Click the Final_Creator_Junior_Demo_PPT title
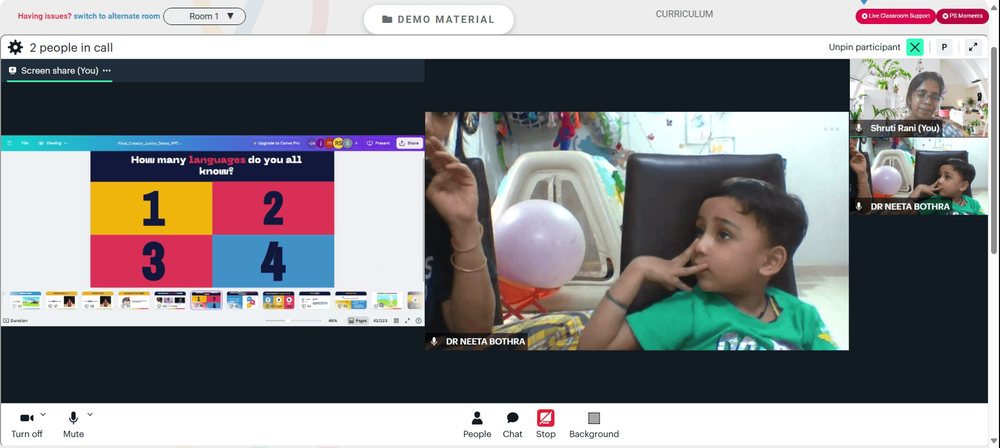 click(x=149, y=143)
